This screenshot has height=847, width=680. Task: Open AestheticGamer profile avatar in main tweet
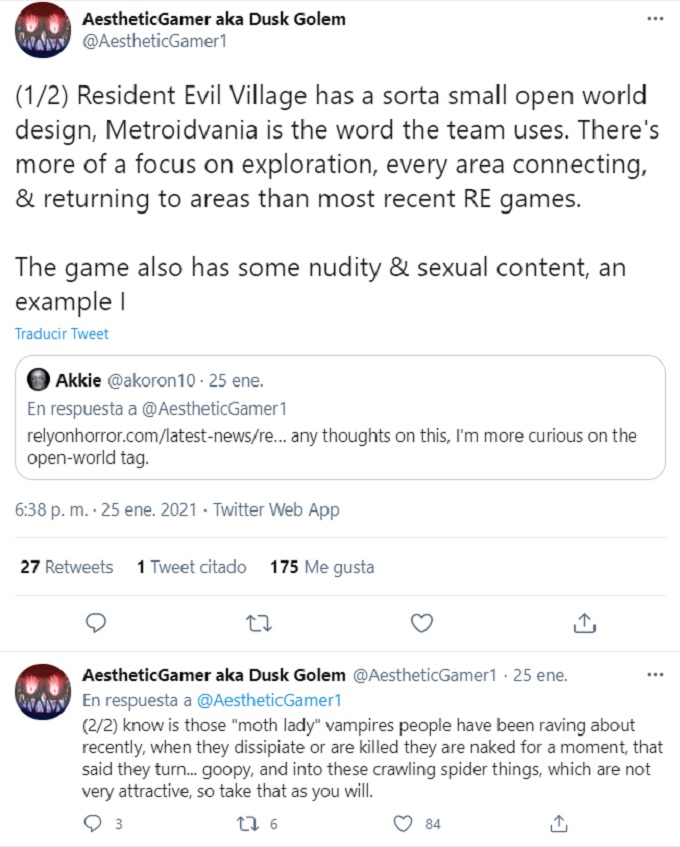click(41, 30)
